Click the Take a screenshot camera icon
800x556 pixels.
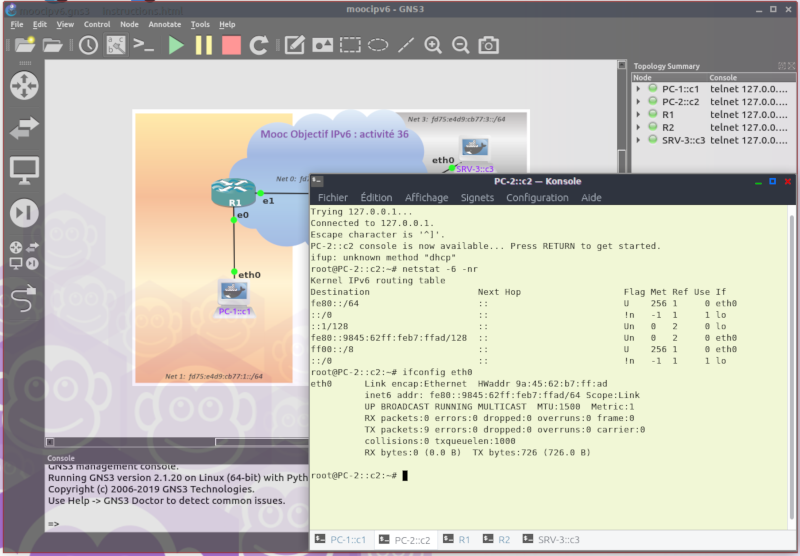coord(488,45)
